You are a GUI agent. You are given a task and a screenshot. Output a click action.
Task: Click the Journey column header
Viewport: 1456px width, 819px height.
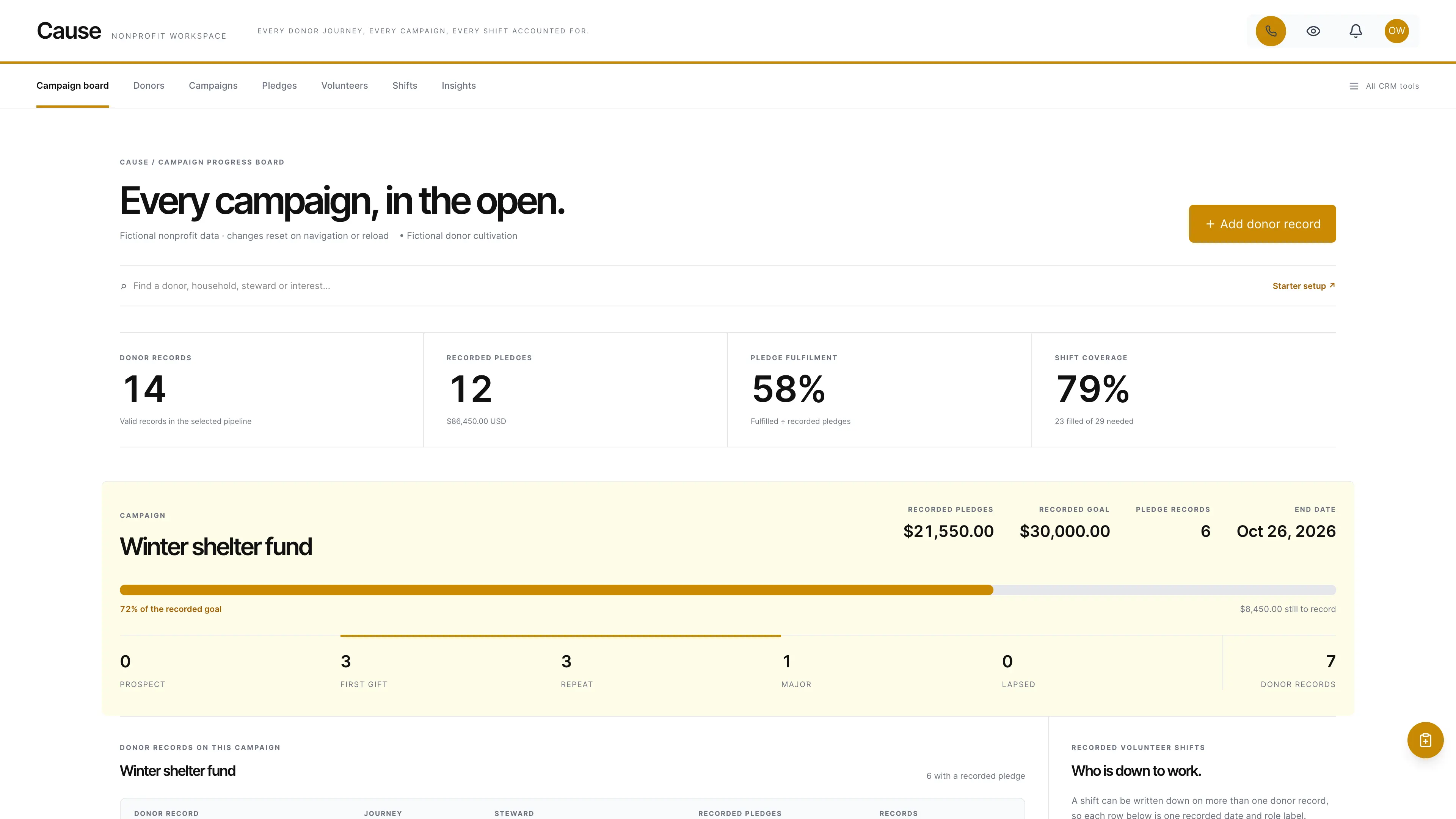[383, 813]
